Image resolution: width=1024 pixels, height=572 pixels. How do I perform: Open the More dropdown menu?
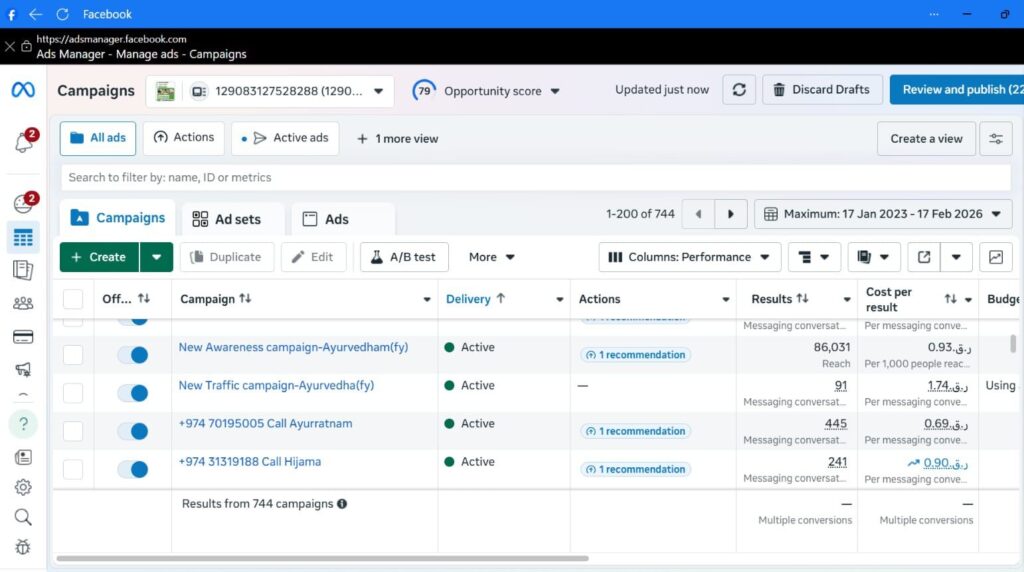[x=492, y=257]
